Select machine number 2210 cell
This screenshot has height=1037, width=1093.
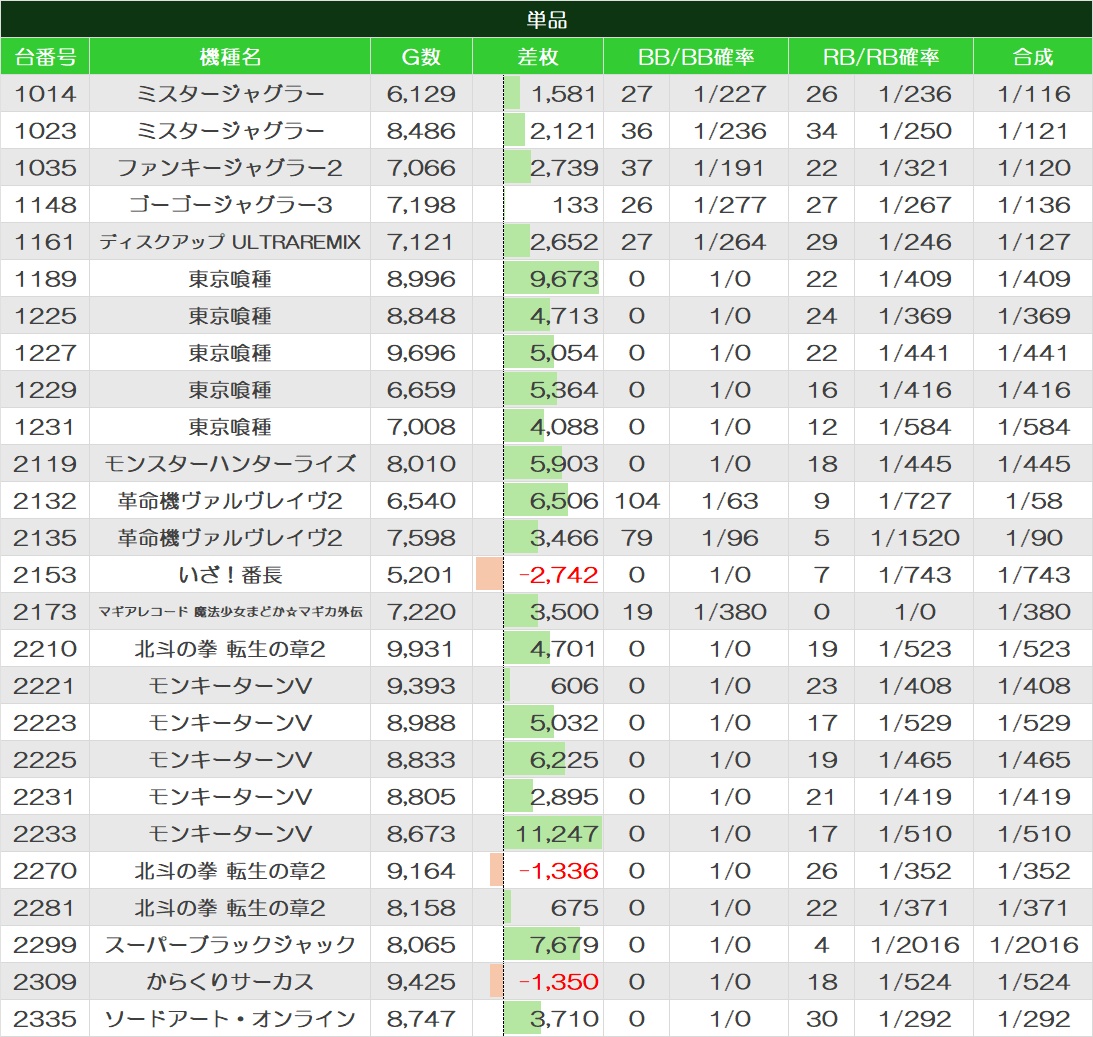45,649
